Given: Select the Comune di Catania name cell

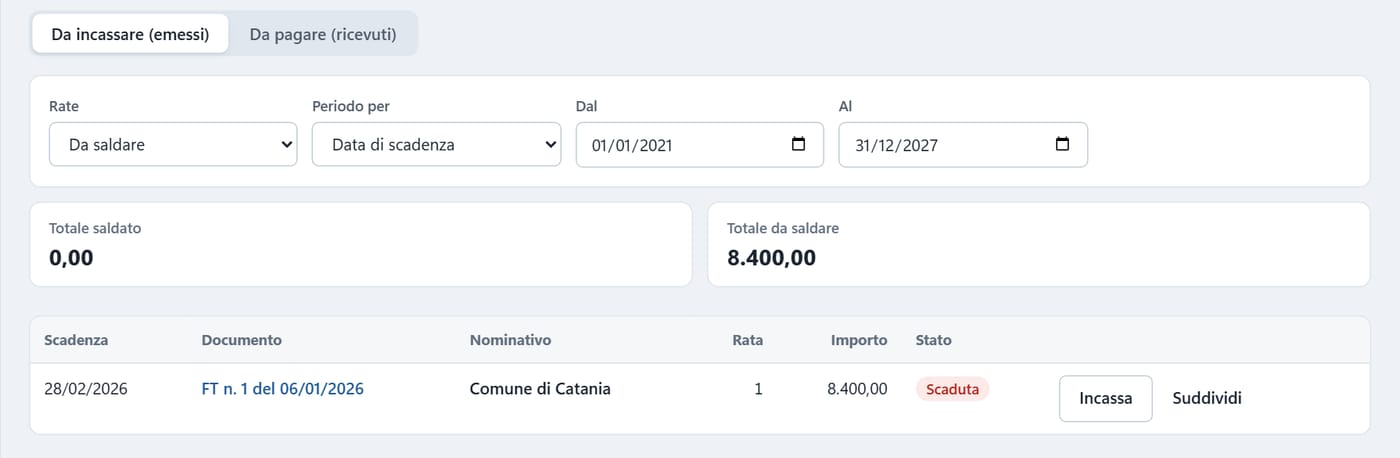Looking at the screenshot, I should pyautogui.click(x=540, y=389).
